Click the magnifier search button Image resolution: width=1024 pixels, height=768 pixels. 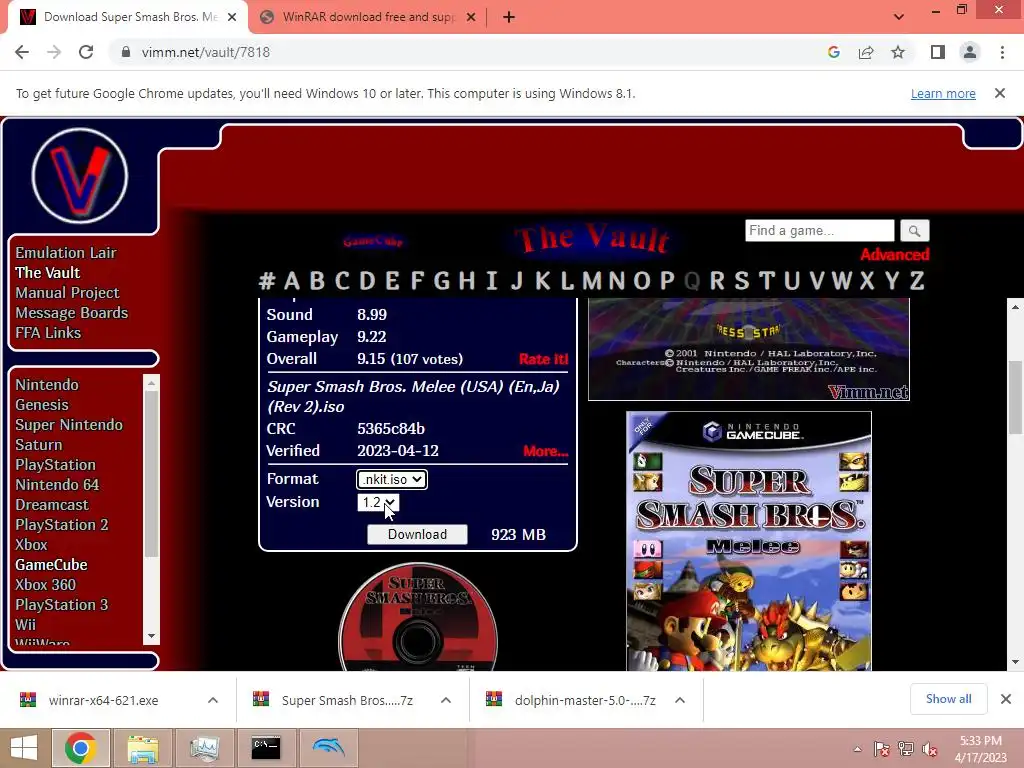coord(914,231)
